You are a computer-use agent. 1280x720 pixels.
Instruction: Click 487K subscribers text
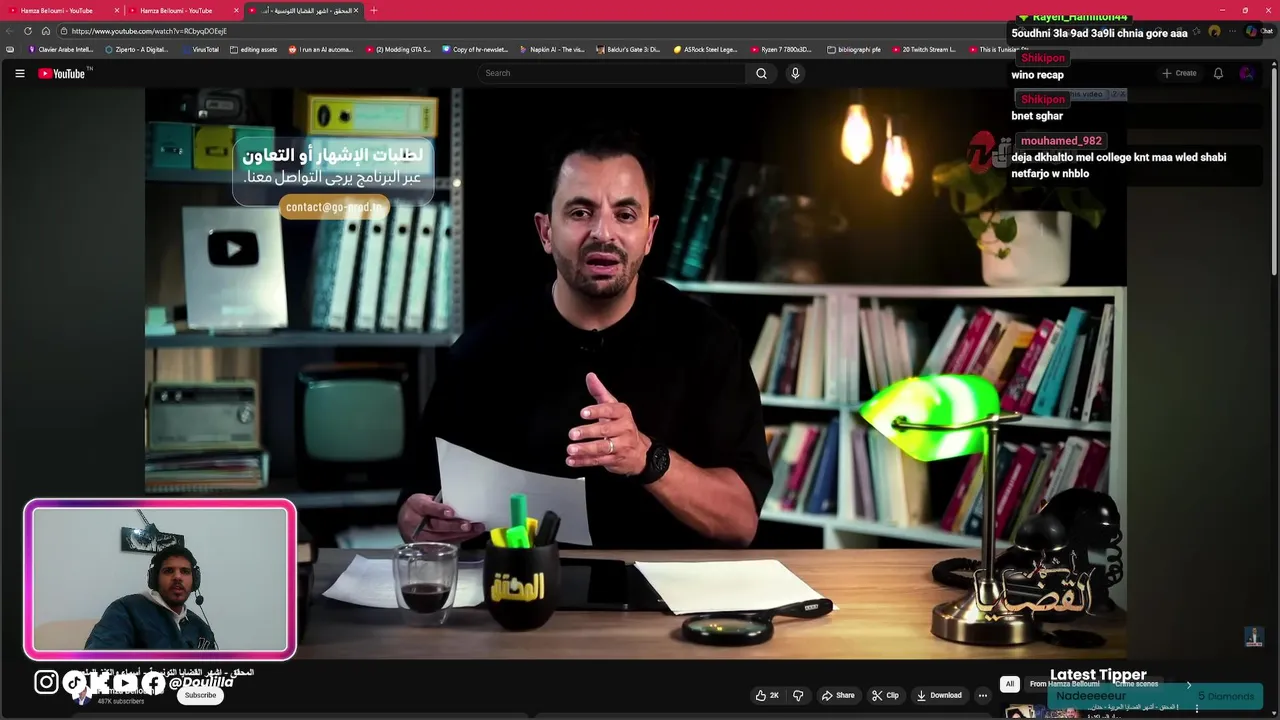click(x=121, y=701)
